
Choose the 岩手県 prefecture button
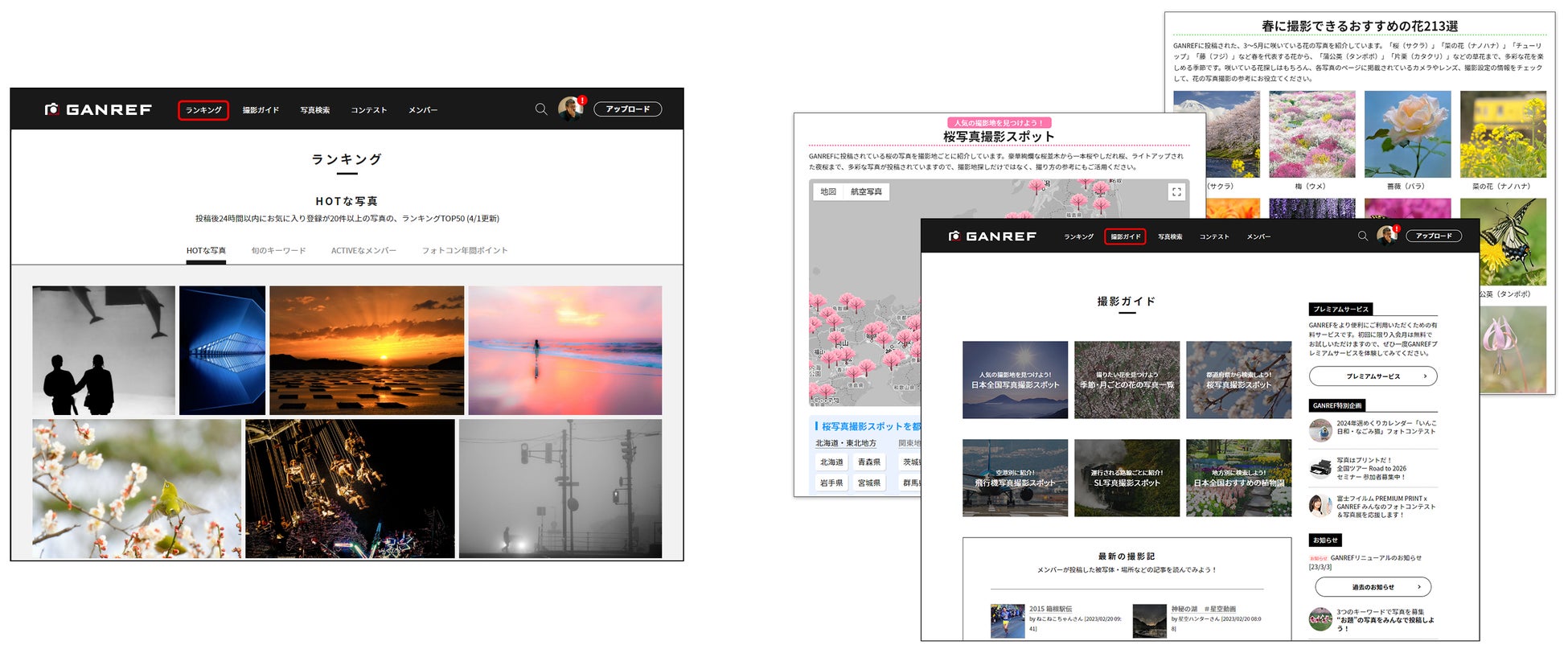[x=831, y=483]
